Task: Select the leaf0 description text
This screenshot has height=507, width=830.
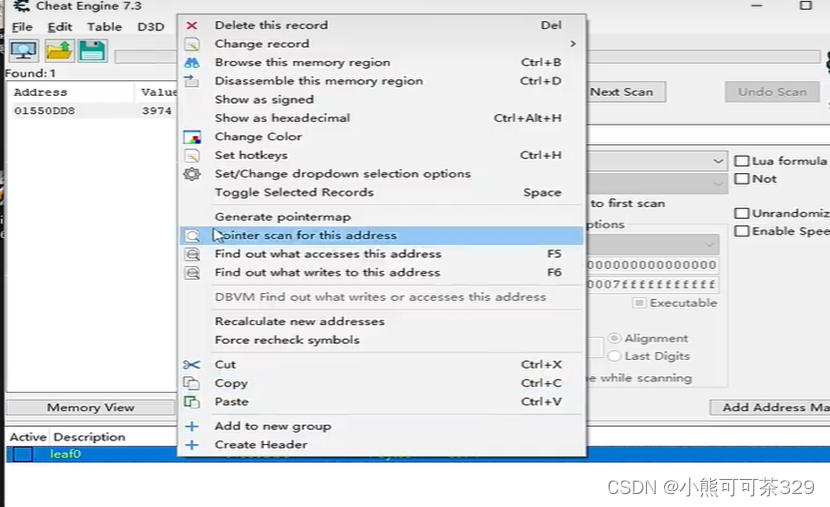Action: [65, 454]
